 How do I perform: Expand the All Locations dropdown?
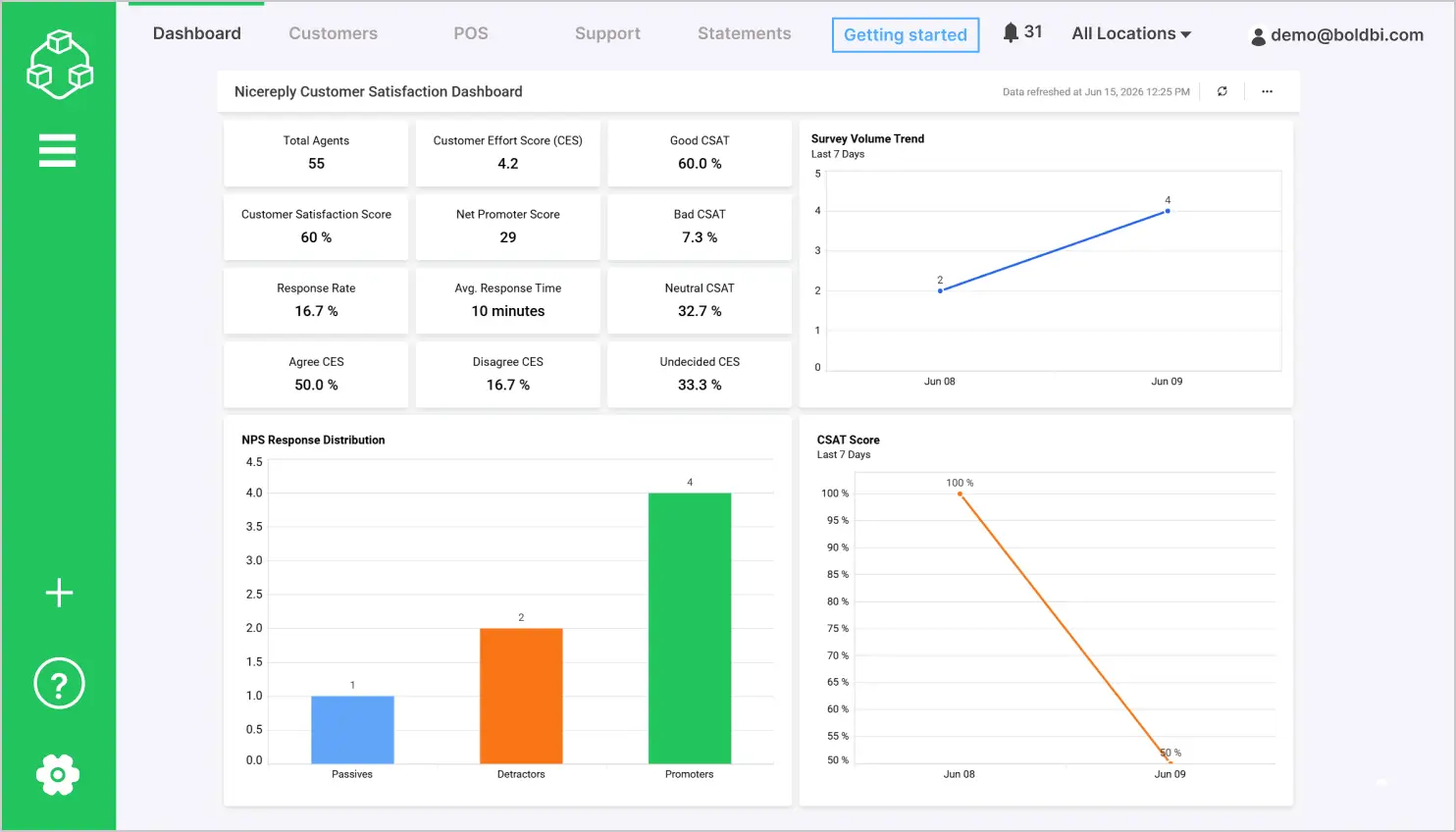pos(1131,33)
